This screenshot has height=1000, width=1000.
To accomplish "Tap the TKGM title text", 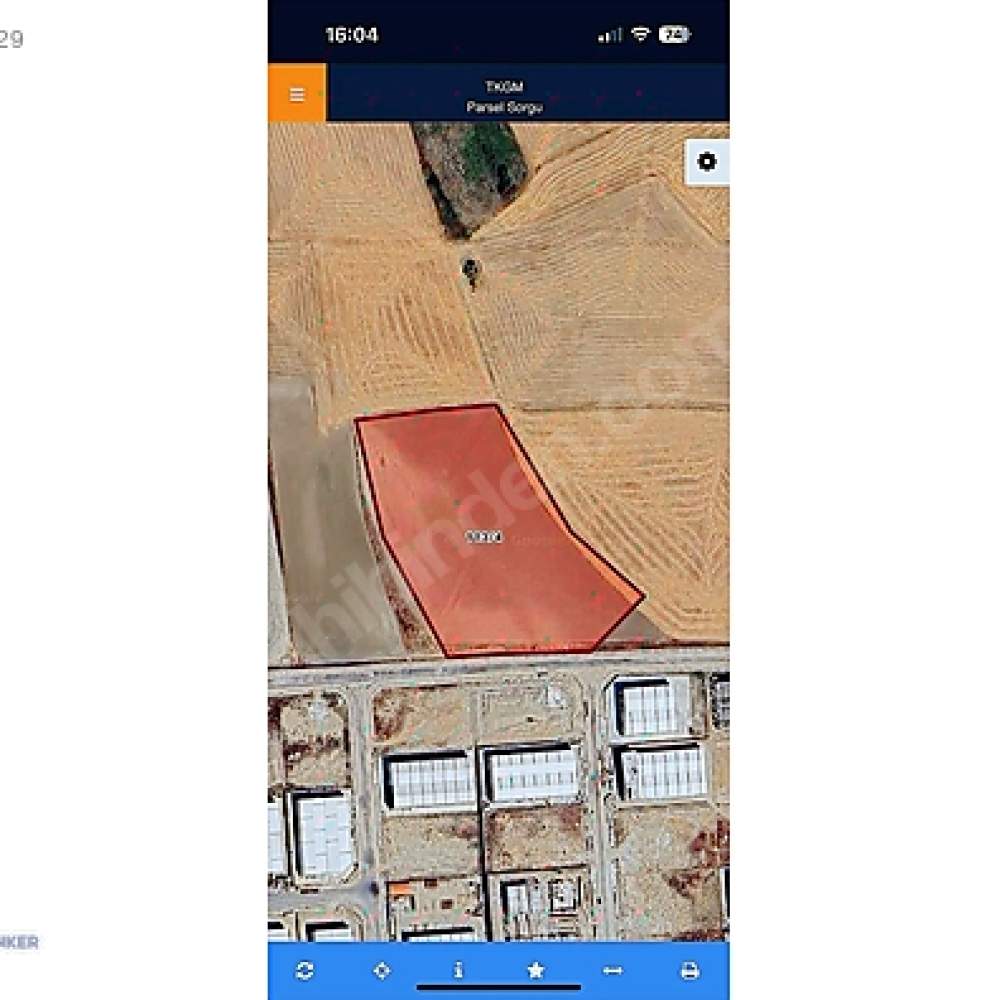I will tap(504, 86).
